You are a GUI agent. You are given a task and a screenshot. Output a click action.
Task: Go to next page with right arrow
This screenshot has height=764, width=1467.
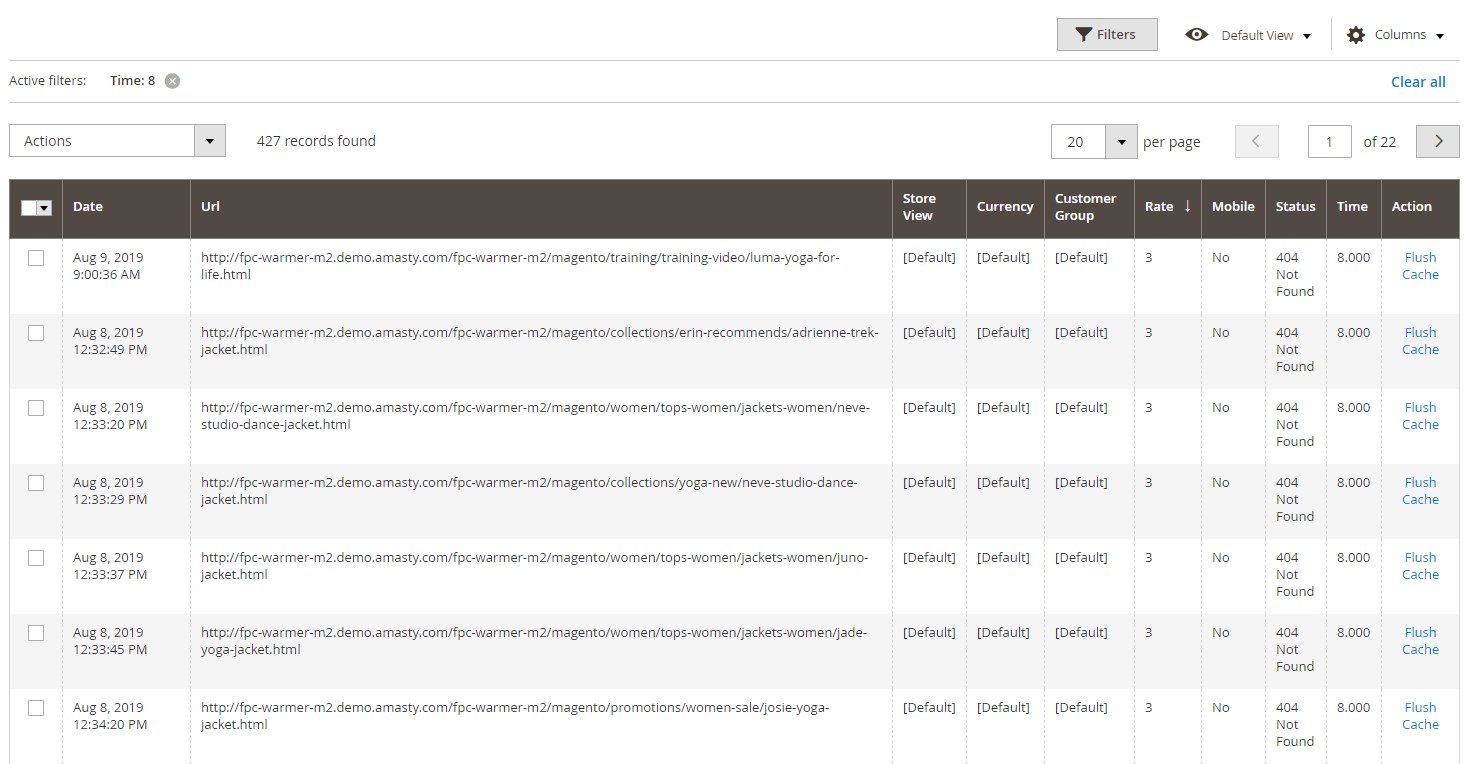tap(1438, 141)
